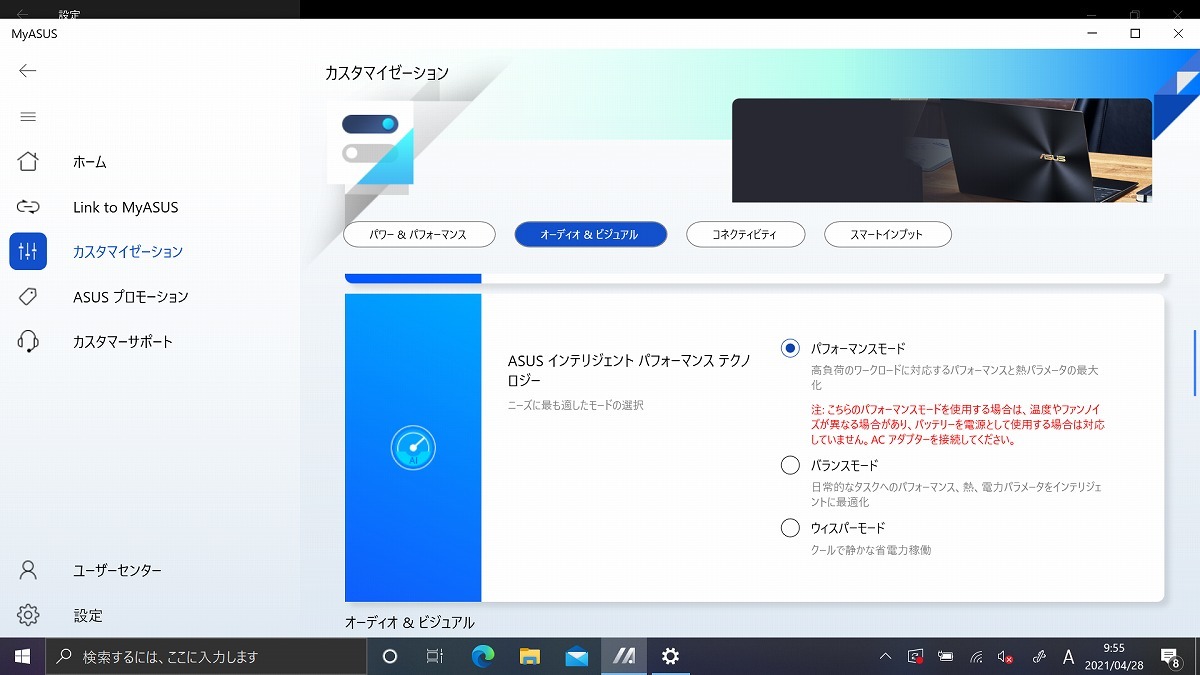Select パフォーマンスモード radio button
The image size is (1200, 675).
click(790, 348)
